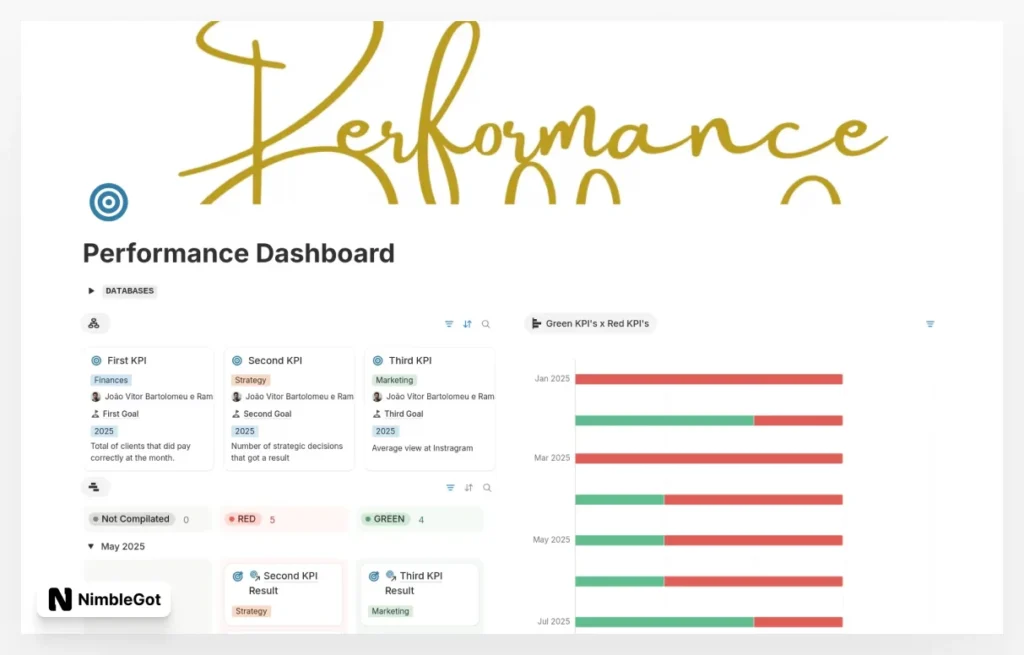
Task: Click the sort icon in the KPI board toolbar
Action: pos(467,323)
